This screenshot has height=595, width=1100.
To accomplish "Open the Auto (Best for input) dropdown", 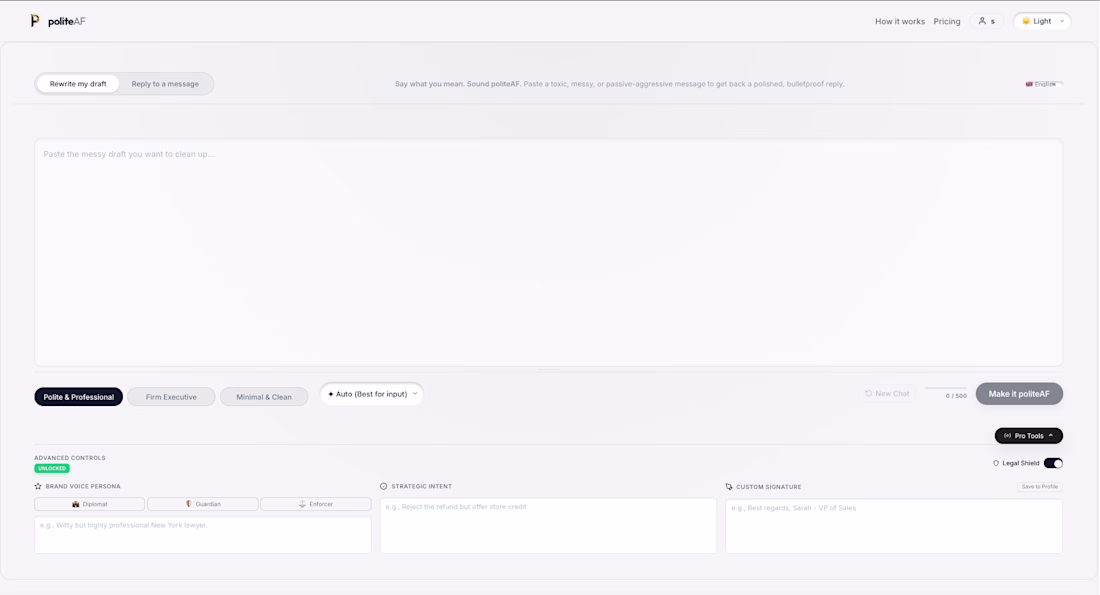I will (372, 394).
